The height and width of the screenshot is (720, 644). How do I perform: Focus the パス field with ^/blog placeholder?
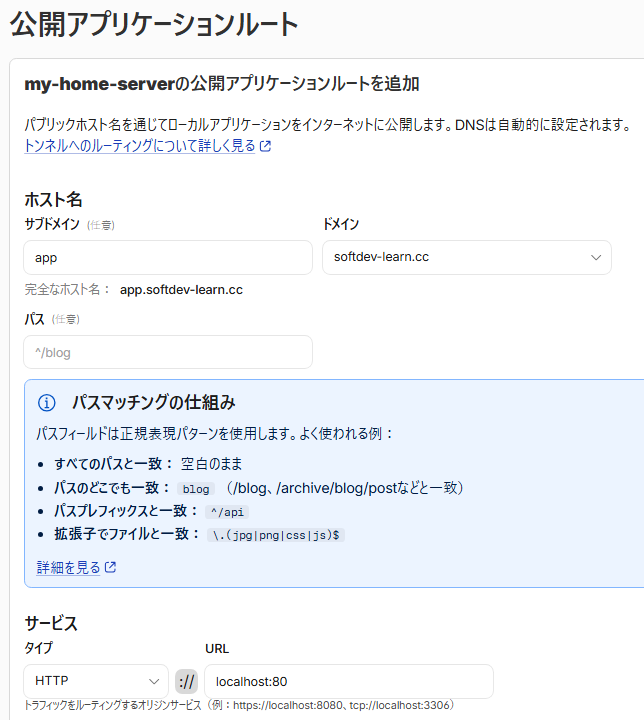click(168, 352)
